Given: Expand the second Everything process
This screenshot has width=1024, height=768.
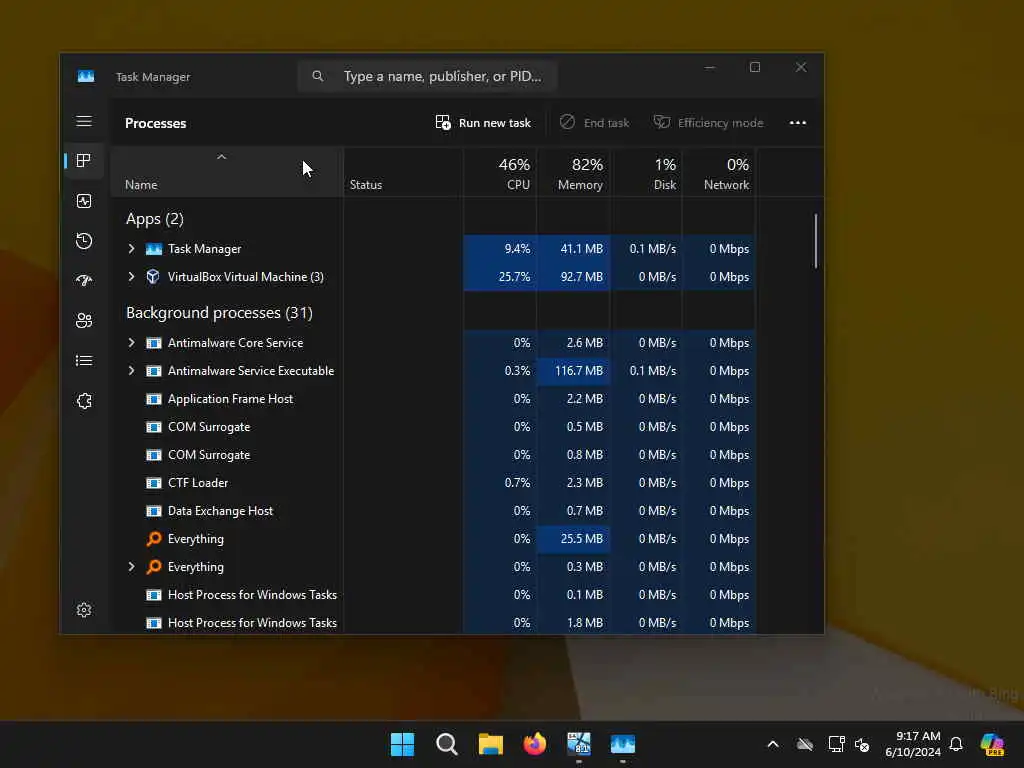Looking at the screenshot, I should 131,567.
